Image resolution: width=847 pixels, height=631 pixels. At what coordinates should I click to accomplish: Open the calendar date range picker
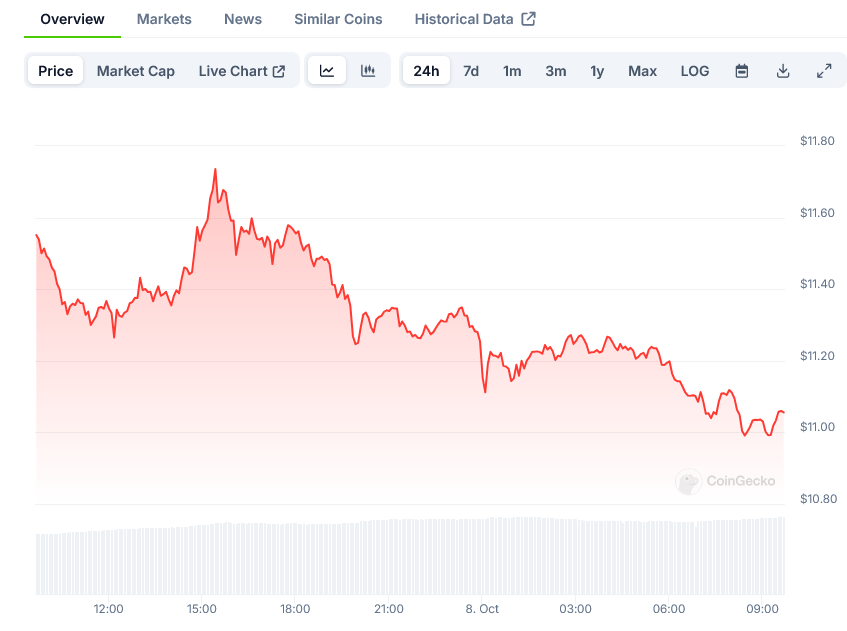click(x=742, y=71)
